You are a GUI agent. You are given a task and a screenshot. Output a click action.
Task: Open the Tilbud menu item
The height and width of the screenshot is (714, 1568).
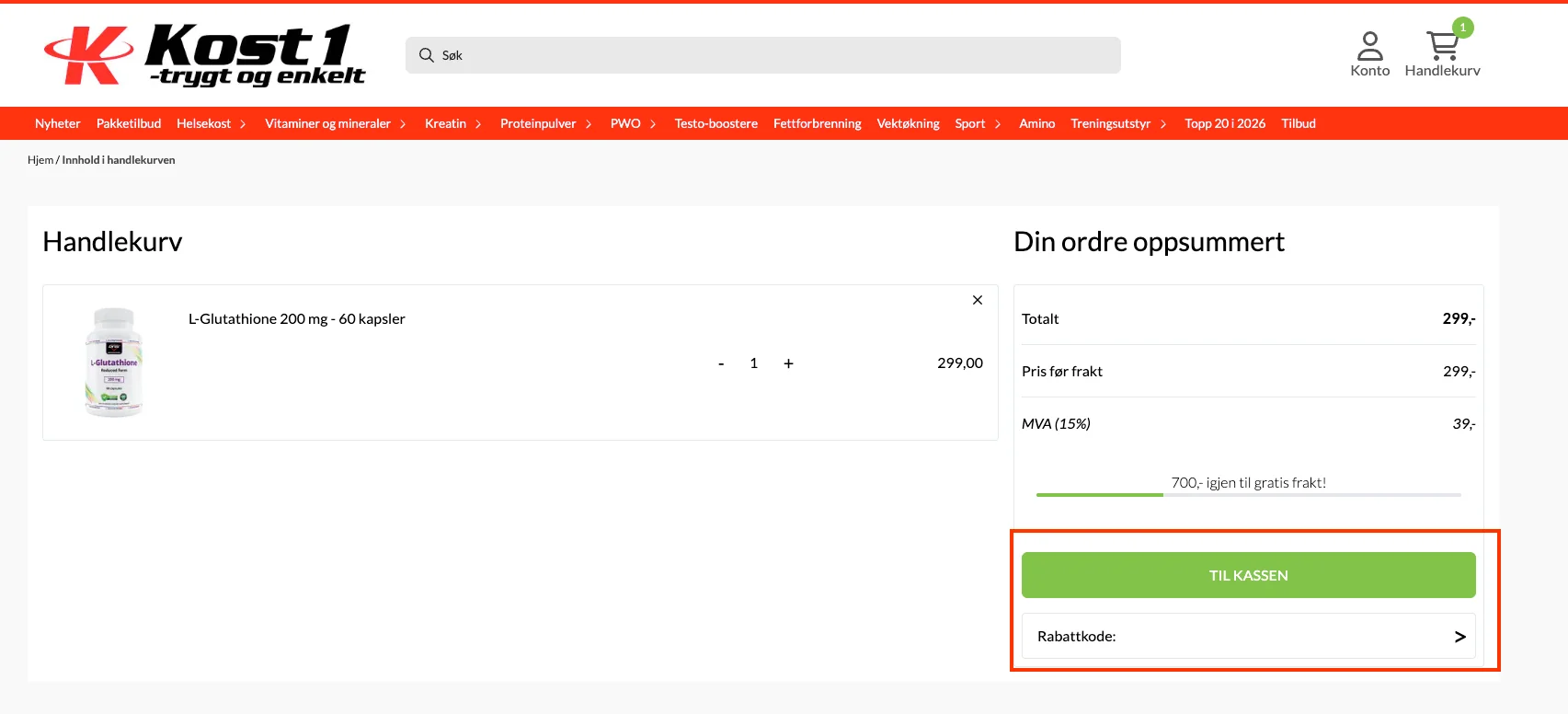coord(1299,123)
